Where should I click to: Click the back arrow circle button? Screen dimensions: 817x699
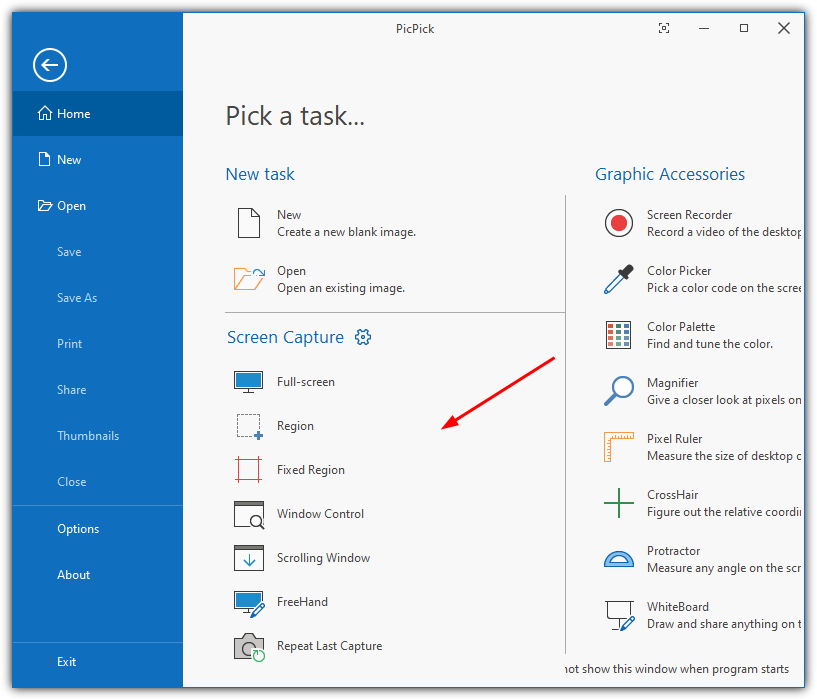pyautogui.click(x=50, y=65)
